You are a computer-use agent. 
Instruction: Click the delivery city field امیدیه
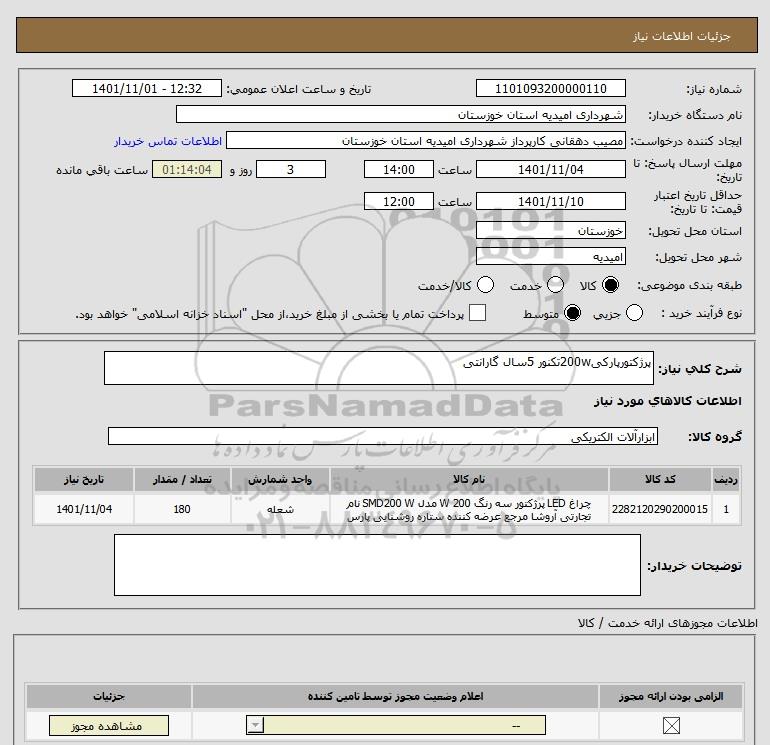point(550,256)
